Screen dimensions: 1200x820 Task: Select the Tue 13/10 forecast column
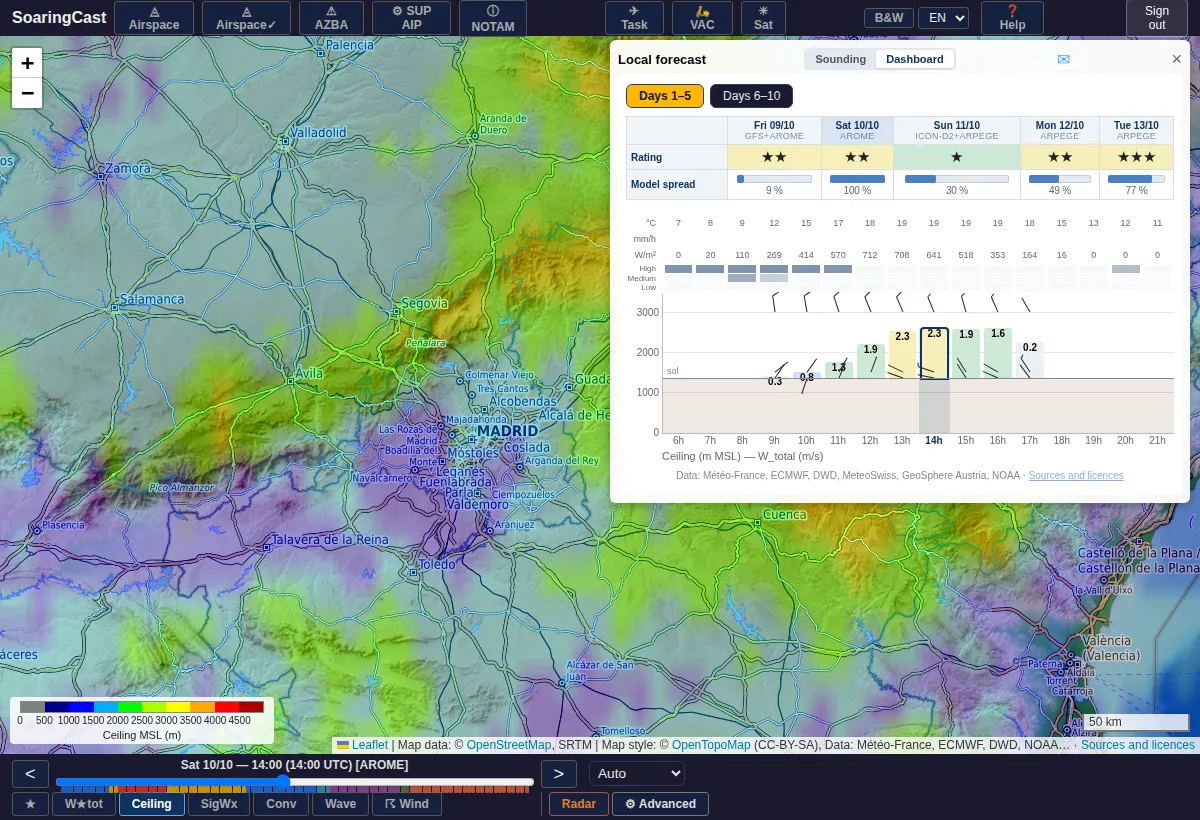(1136, 130)
